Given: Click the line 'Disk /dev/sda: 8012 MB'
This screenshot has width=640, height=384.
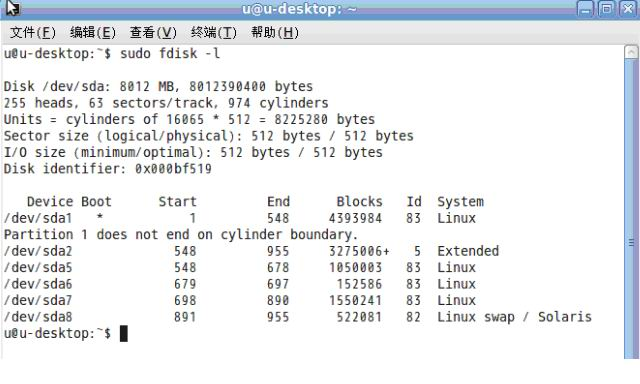Looking at the screenshot, I should (158, 87).
